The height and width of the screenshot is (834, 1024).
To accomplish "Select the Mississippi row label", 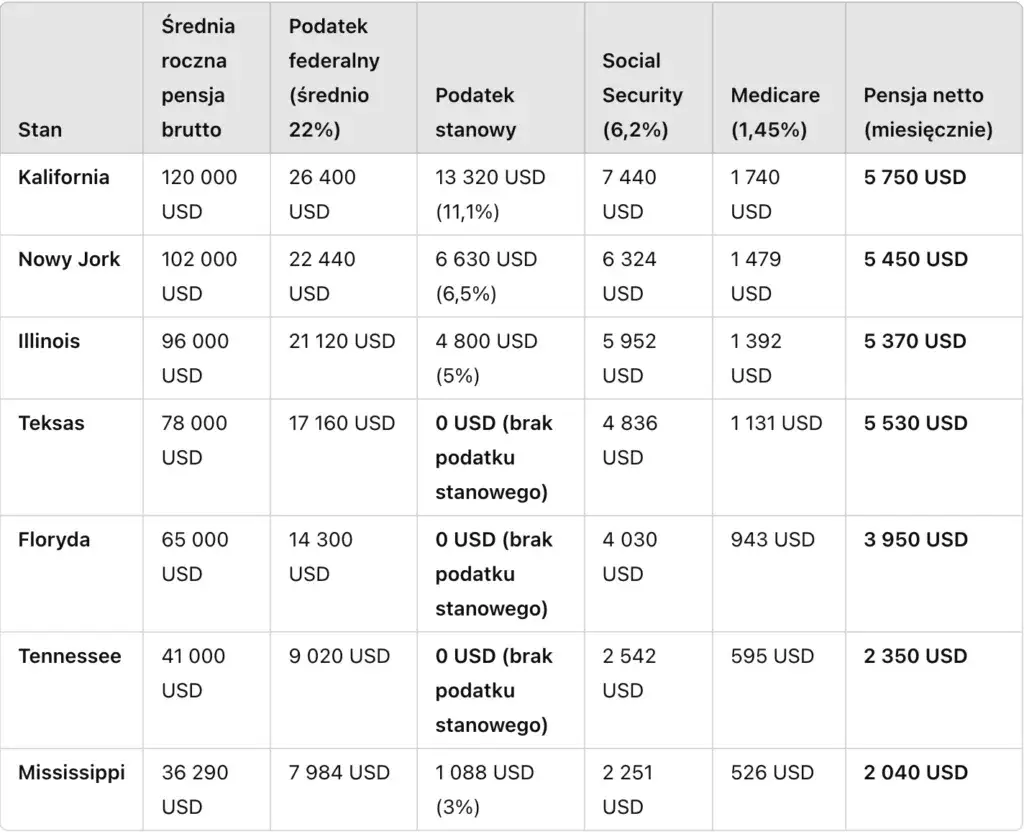I will (72, 773).
